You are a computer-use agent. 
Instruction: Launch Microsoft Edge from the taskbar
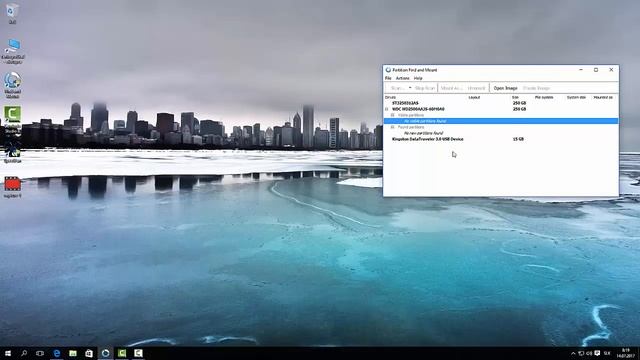57,353
